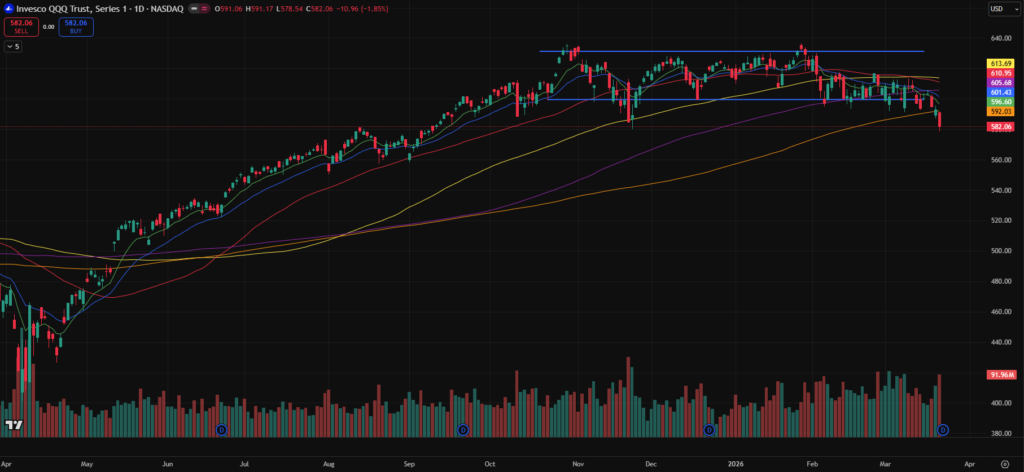Click the green 596.60 price label
This screenshot has height=472, width=1024.
(1000, 102)
